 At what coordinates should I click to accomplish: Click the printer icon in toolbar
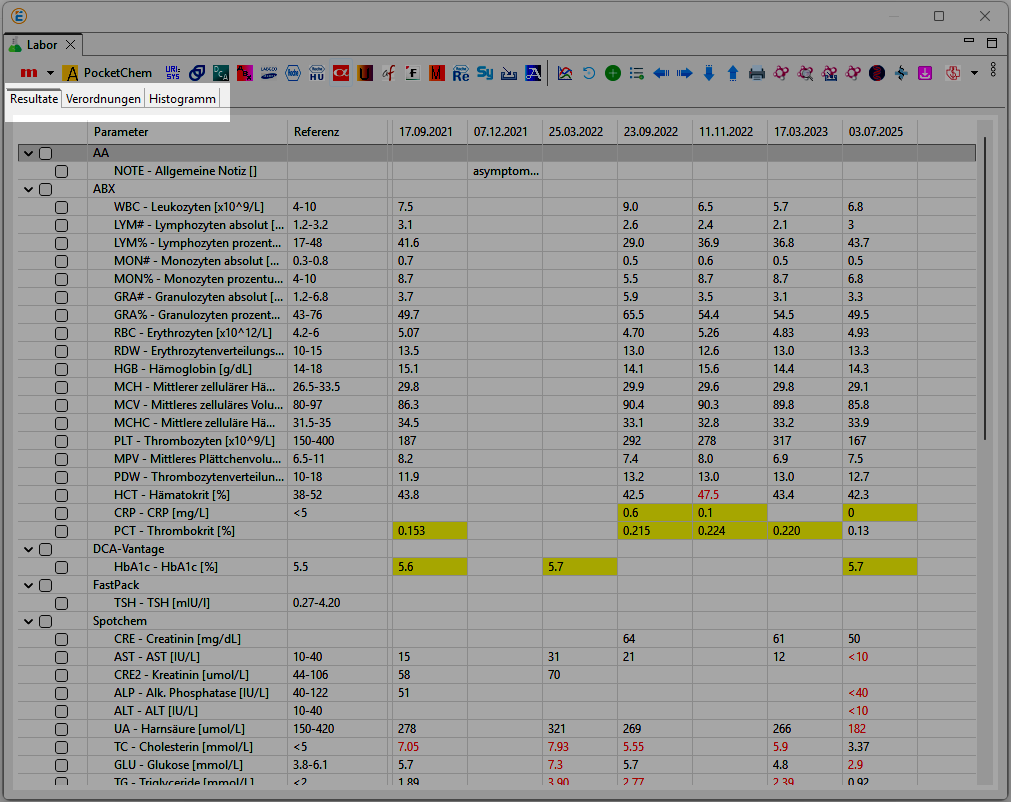[x=757, y=73]
